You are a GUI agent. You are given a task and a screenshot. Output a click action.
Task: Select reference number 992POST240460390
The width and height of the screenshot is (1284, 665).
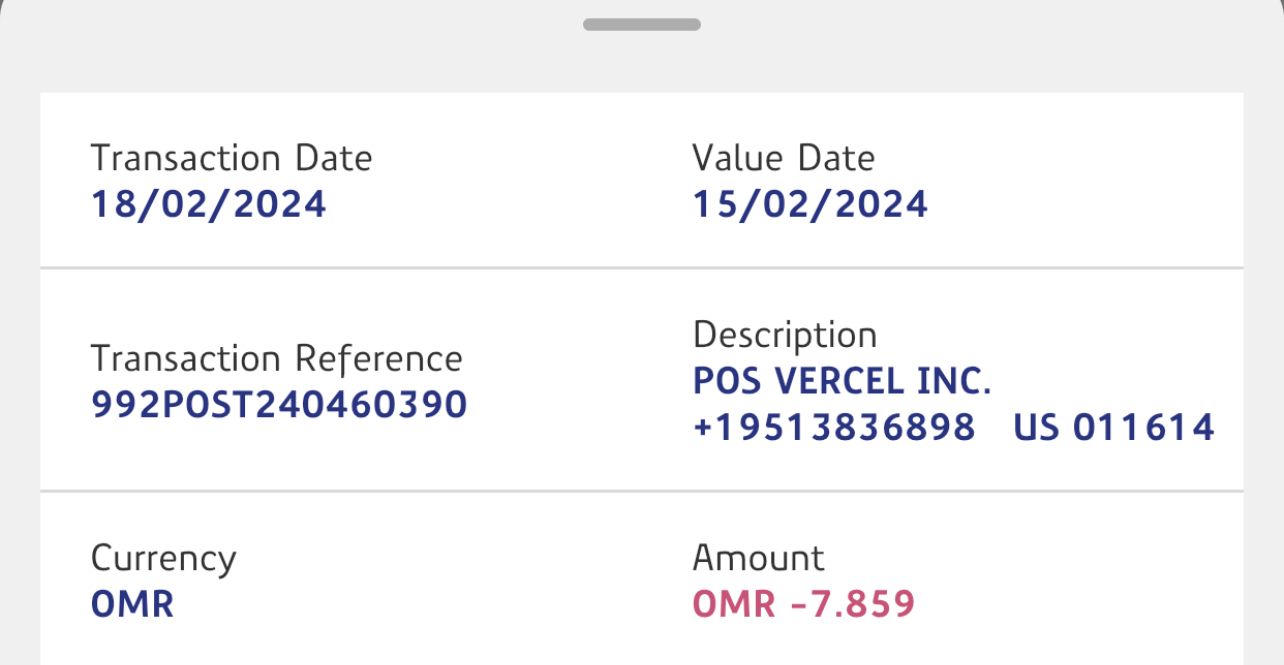click(x=279, y=404)
